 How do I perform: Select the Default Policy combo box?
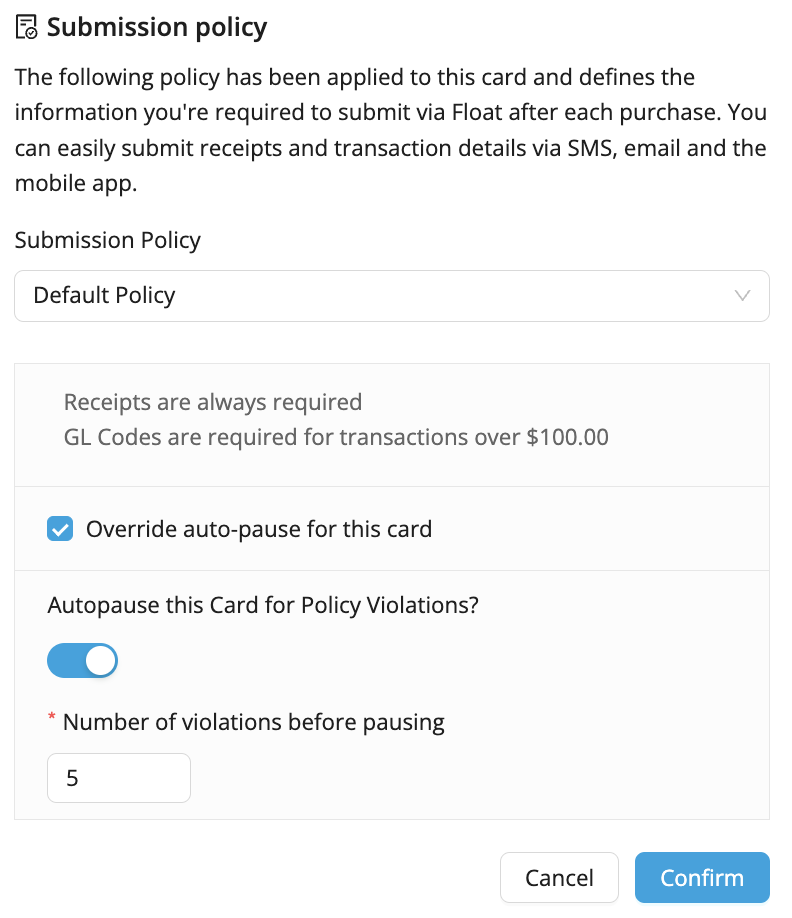[392, 296]
